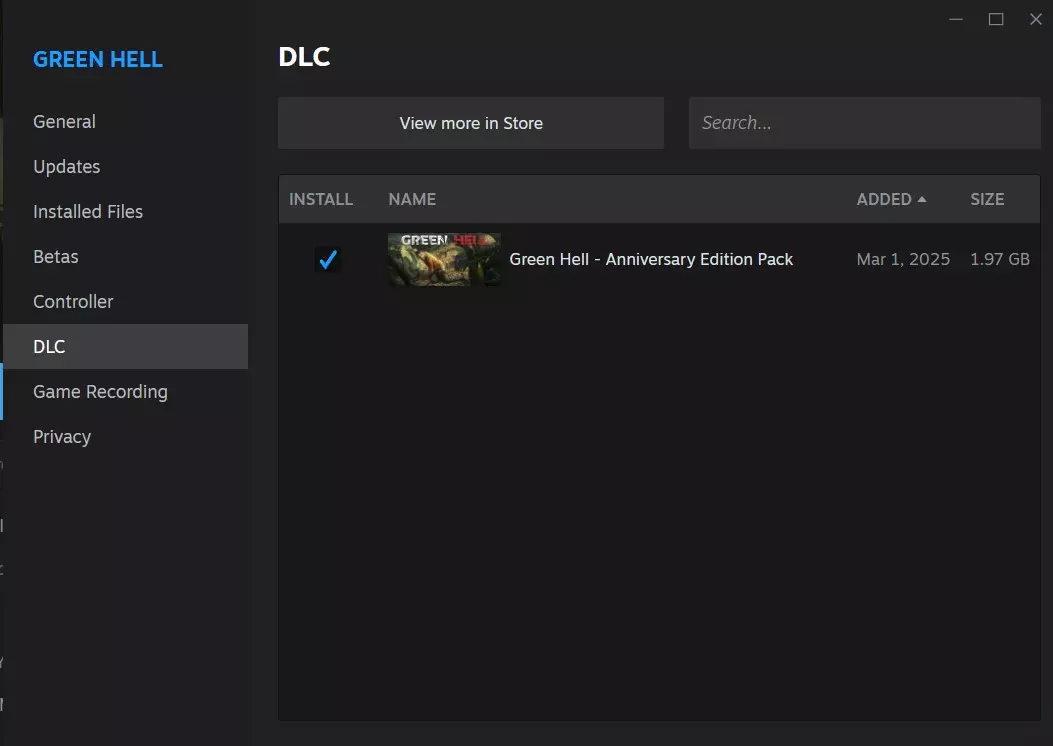Sort by the NAME column header

412,199
